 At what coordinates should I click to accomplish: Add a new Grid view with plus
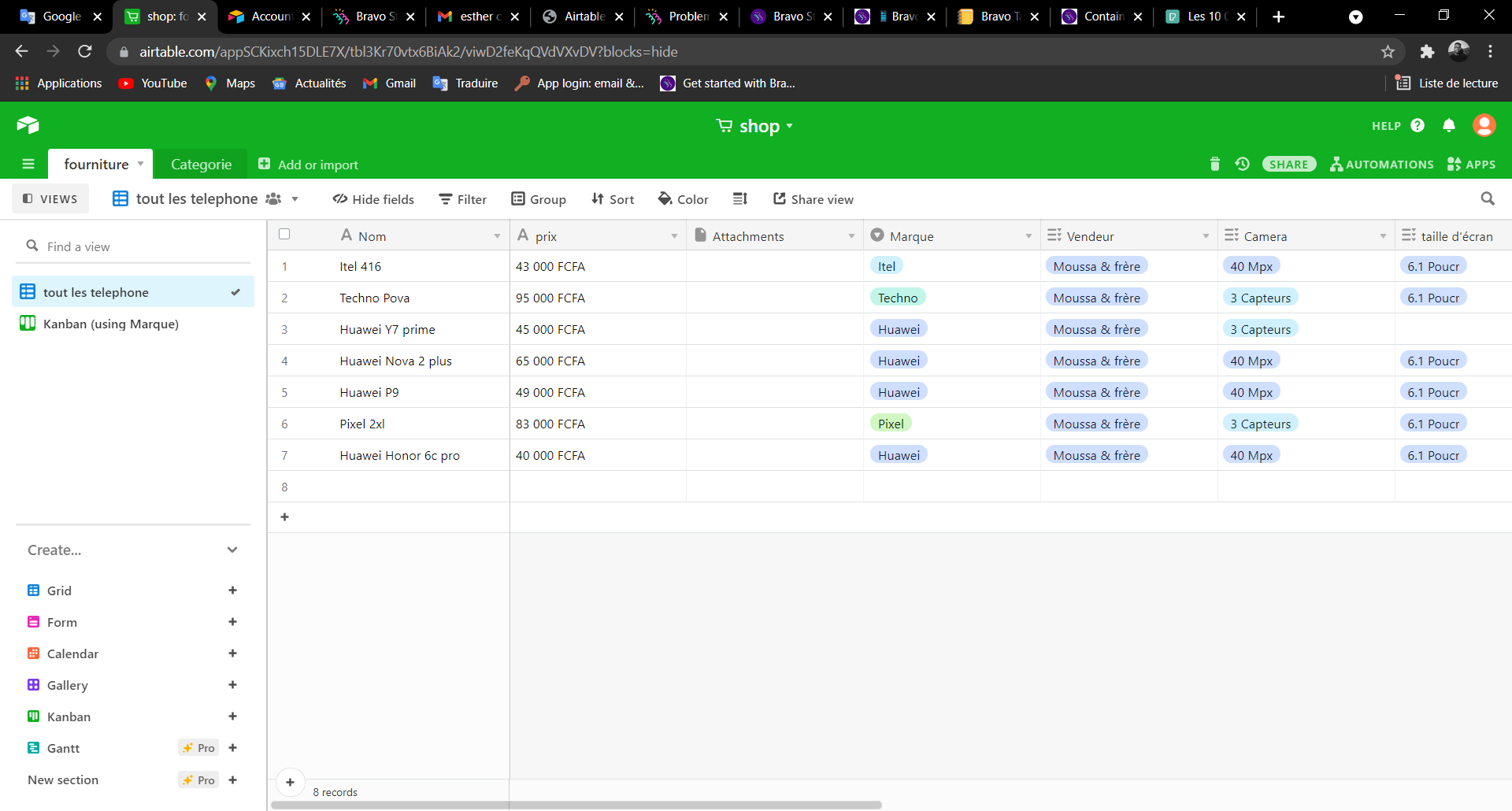coord(232,591)
